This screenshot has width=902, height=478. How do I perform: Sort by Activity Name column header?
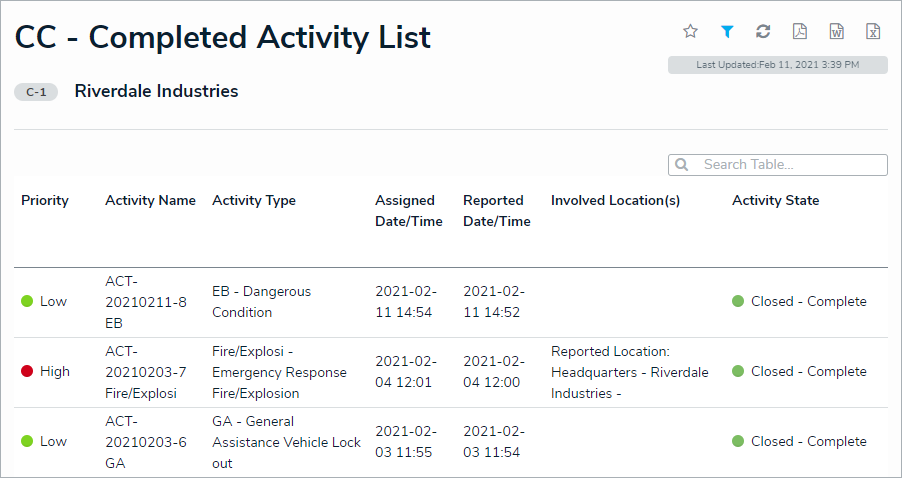point(150,201)
